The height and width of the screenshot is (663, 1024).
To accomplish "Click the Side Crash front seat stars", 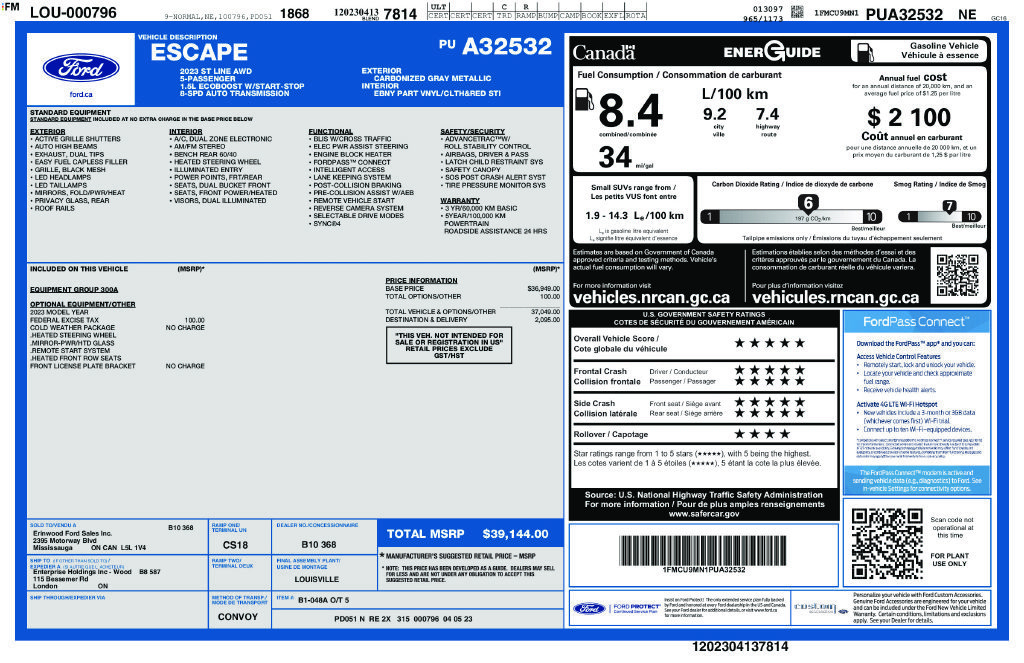I will [769, 402].
